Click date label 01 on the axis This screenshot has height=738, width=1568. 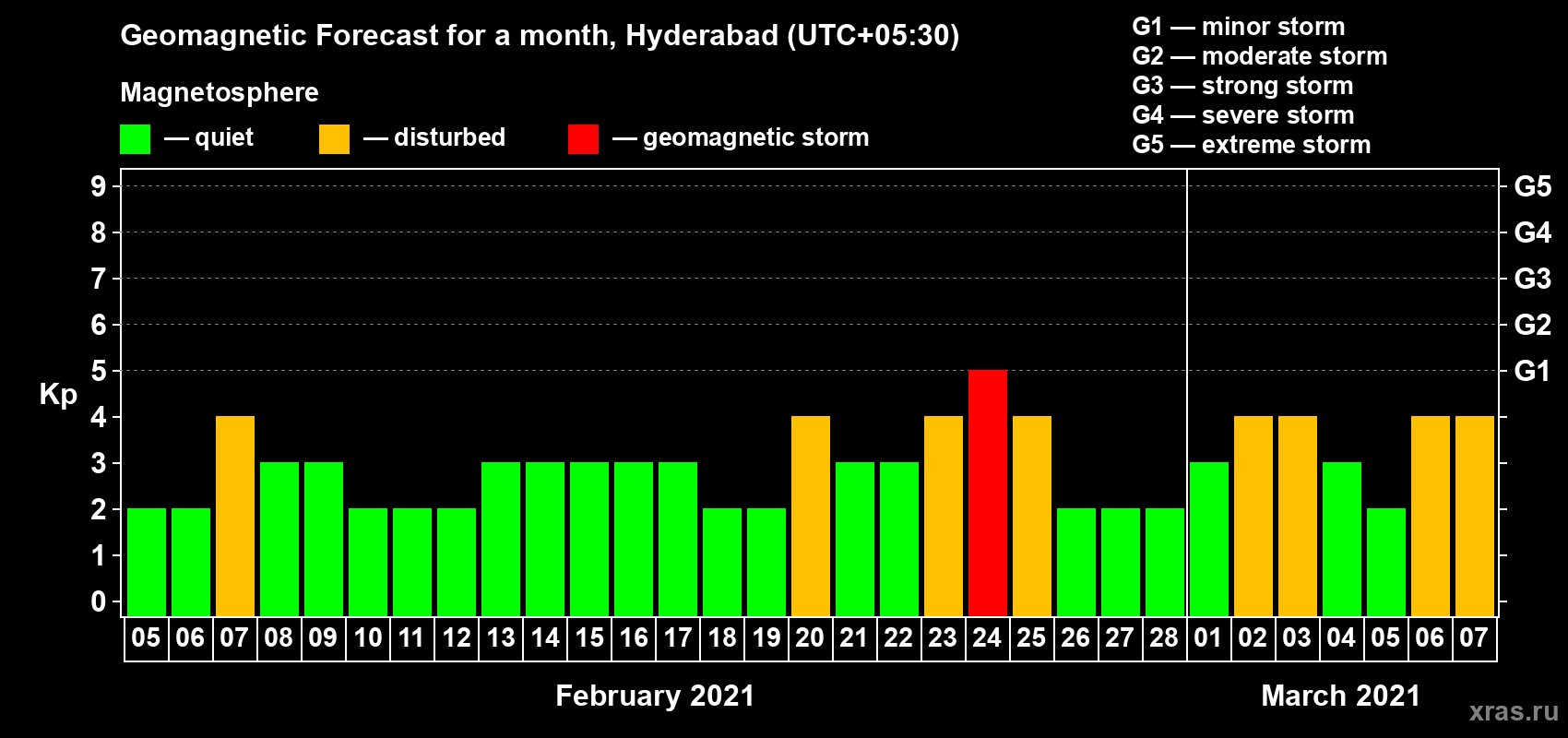click(x=1208, y=637)
